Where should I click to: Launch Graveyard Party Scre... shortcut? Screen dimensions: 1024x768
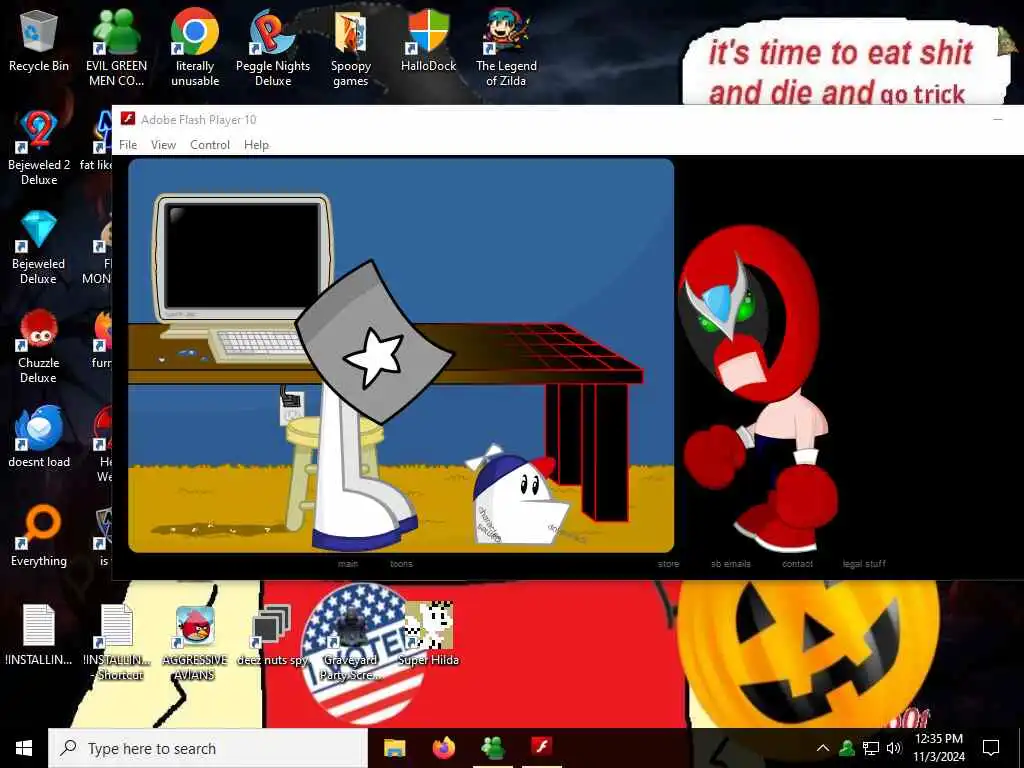coord(351,643)
